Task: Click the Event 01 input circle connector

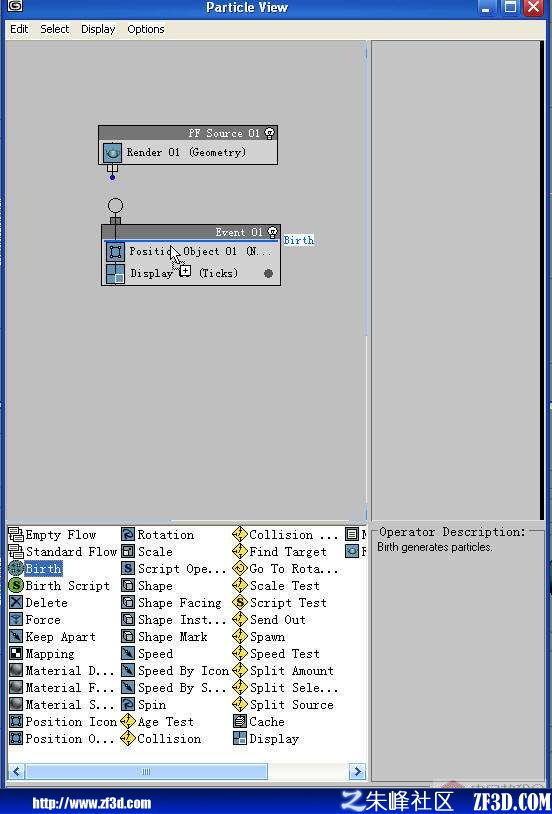Action: point(115,206)
